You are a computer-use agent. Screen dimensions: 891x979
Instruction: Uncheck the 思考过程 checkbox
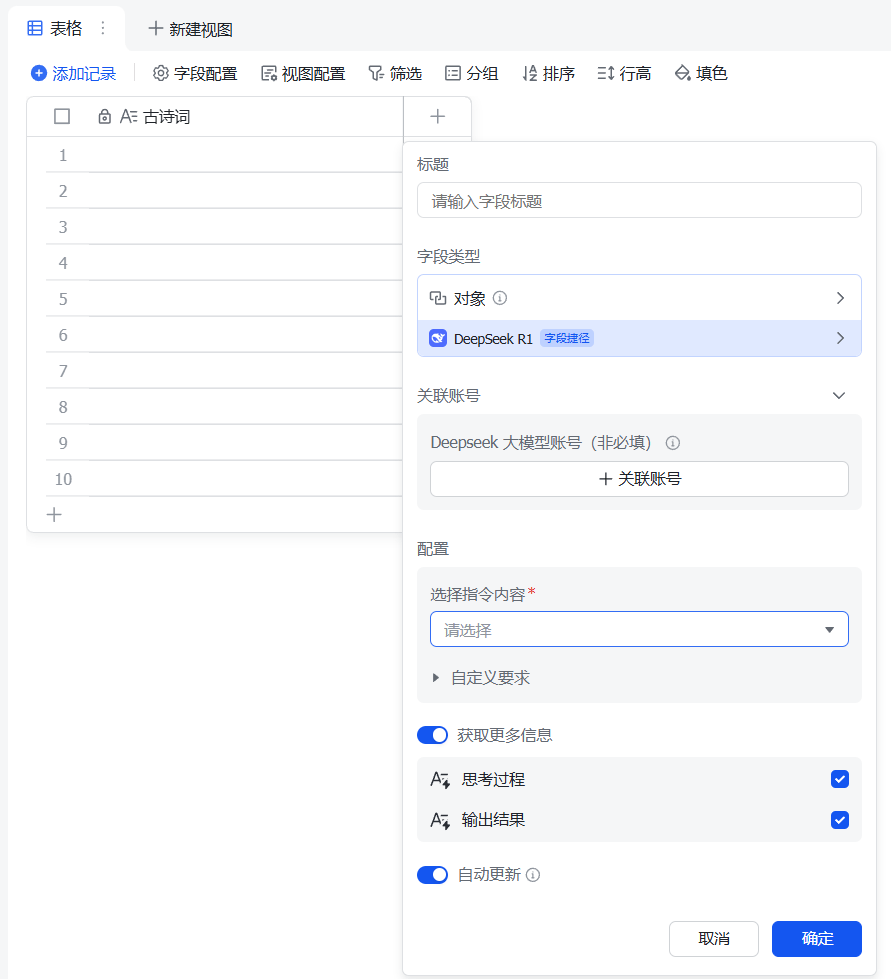840,779
